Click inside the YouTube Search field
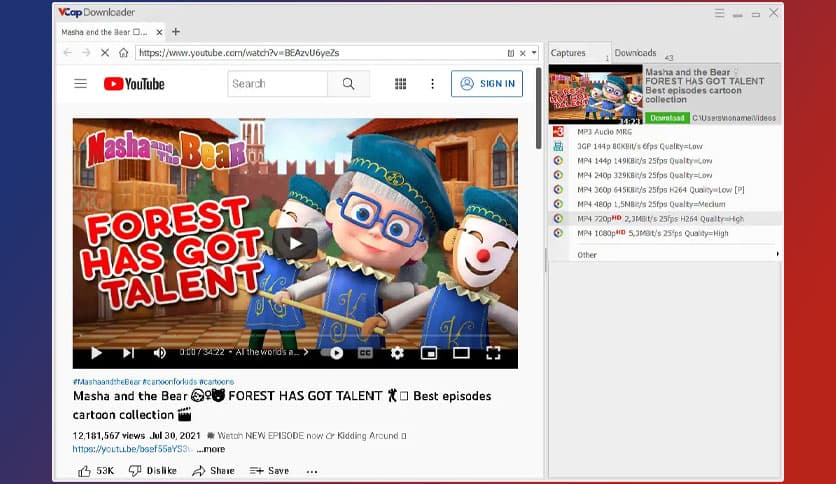This screenshot has width=836, height=484. [277, 84]
